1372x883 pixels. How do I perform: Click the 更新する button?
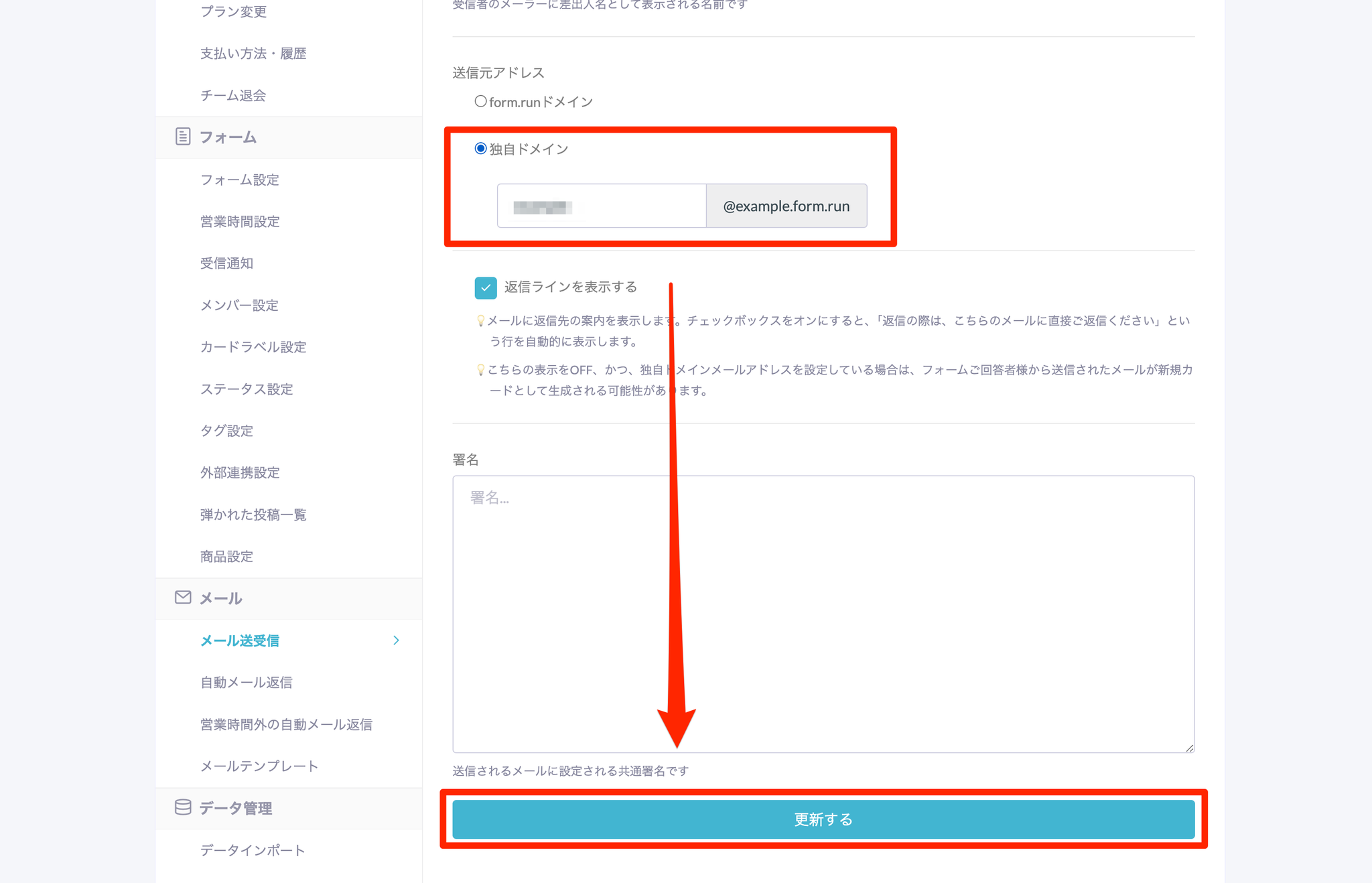coord(823,819)
